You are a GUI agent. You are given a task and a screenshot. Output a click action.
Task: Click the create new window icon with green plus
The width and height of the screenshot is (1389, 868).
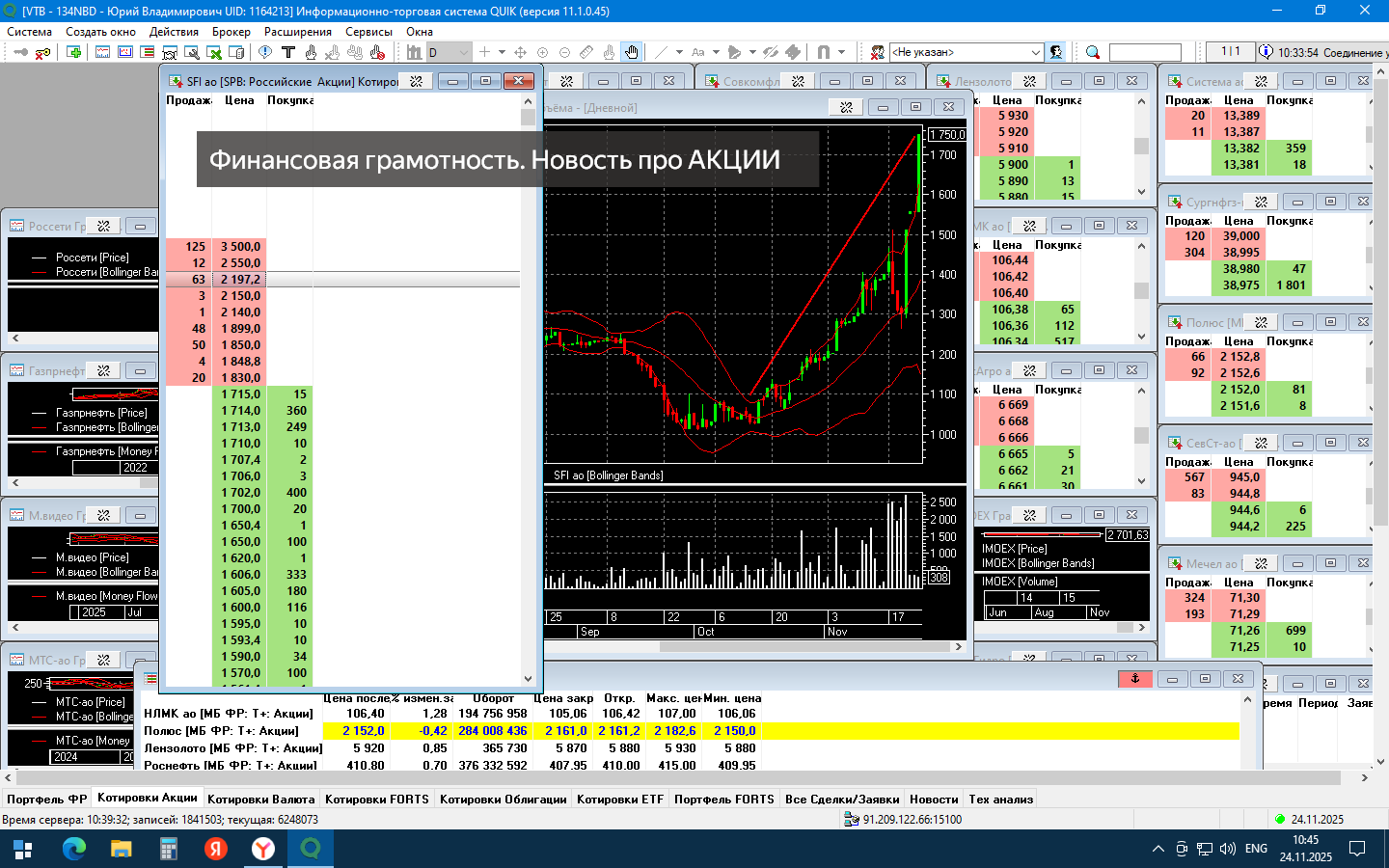coord(74,52)
